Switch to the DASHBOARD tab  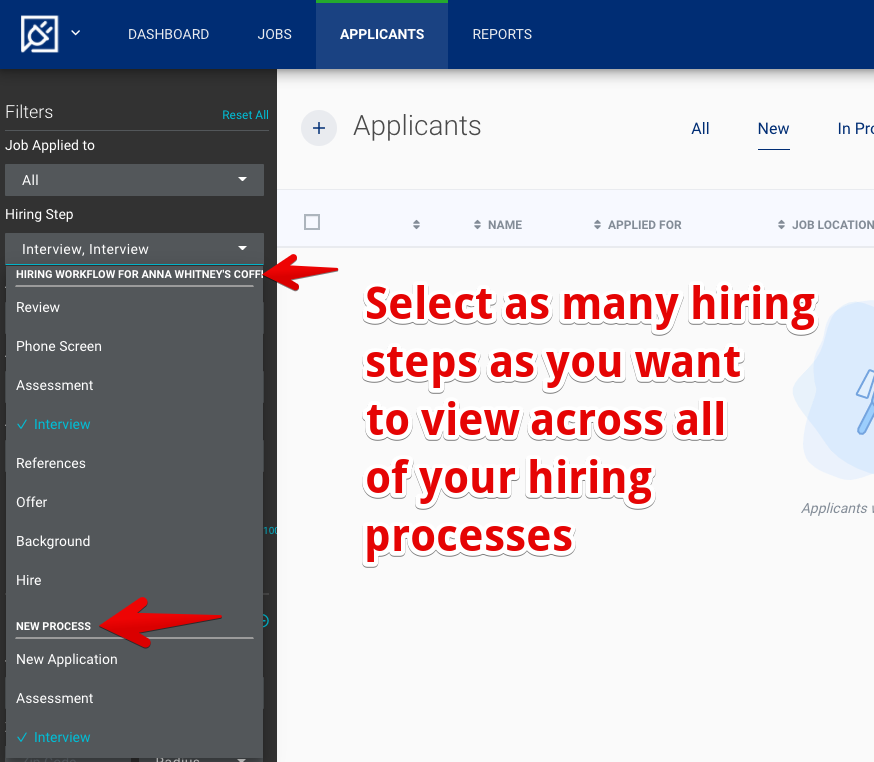click(x=168, y=33)
